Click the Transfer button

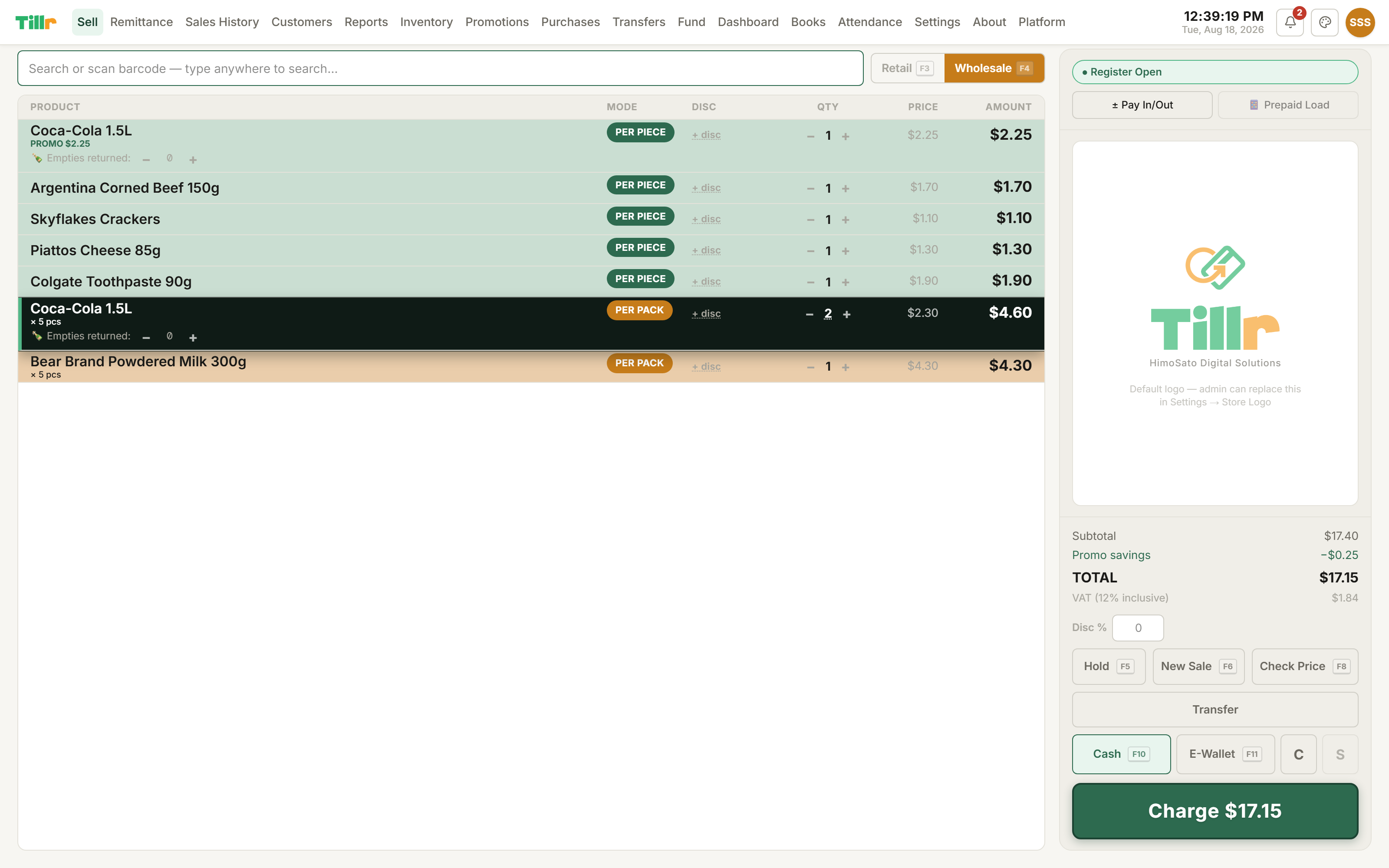(x=1215, y=710)
